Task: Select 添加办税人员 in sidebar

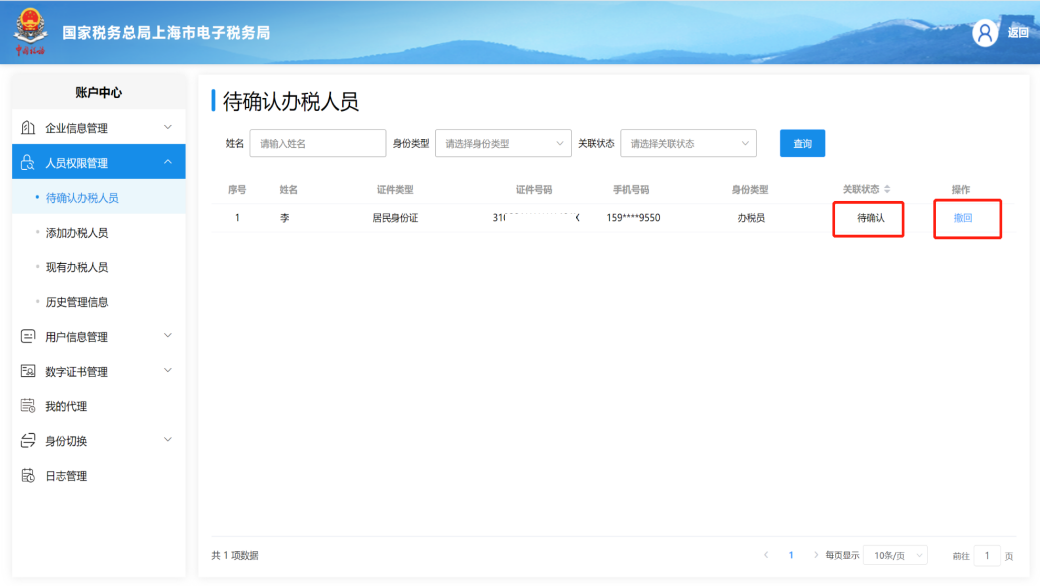Action: pyautogui.click(x=77, y=233)
